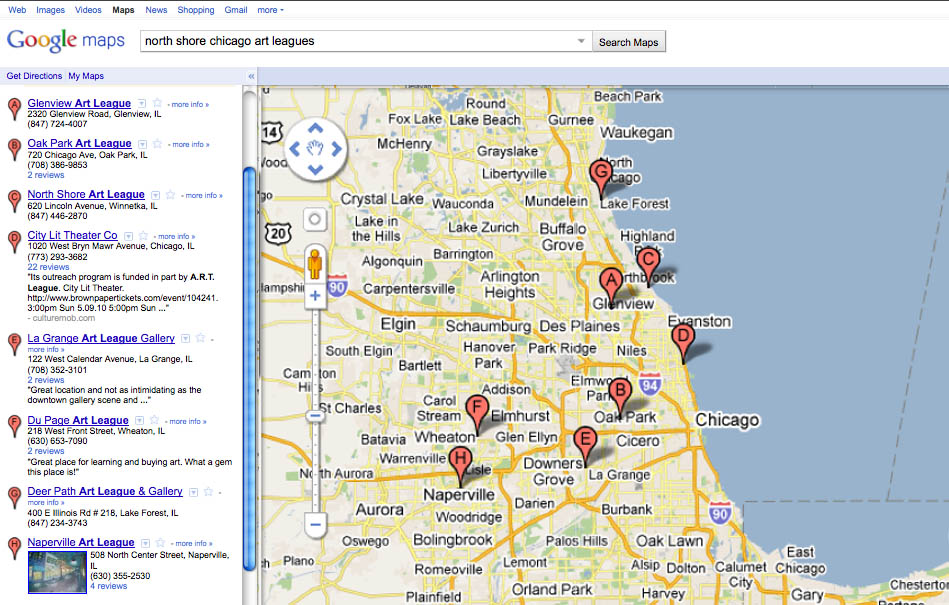Screen dimensions: 949x605
Task: Click the Google Maps logo
Action: pyautogui.click(x=65, y=41)
